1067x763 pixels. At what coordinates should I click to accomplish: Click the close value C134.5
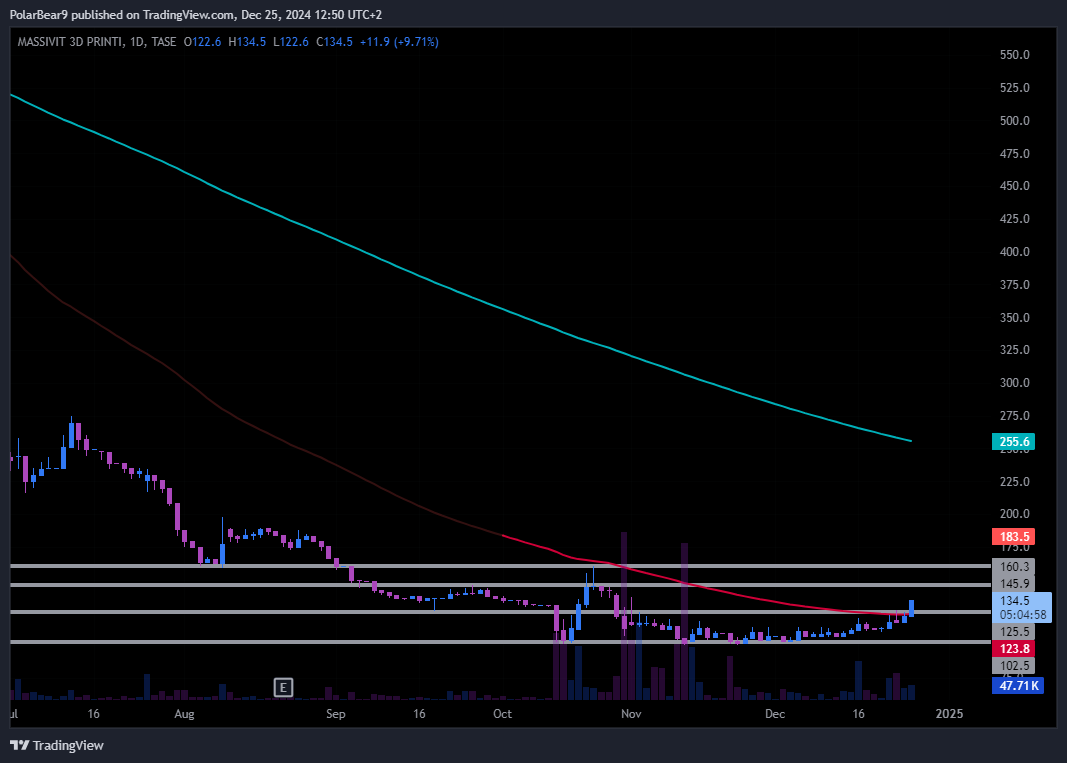point(334,42)
